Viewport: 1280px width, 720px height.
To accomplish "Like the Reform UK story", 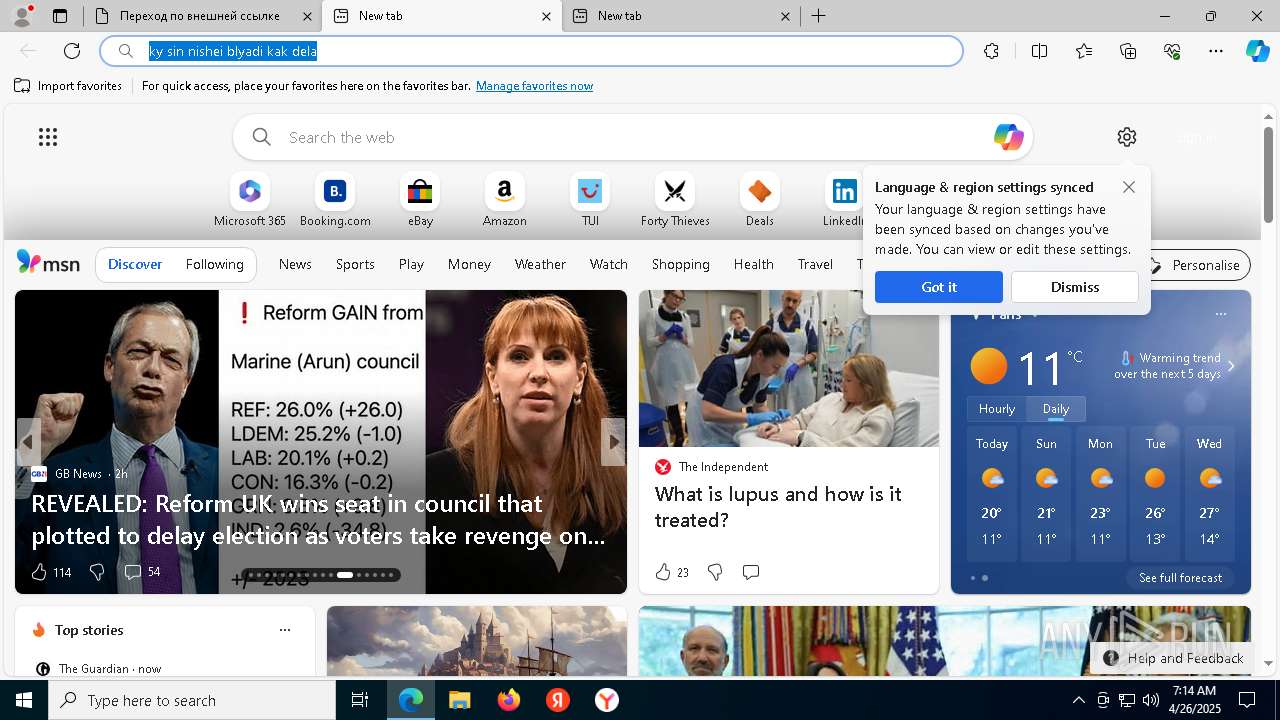I will point(39,572).
